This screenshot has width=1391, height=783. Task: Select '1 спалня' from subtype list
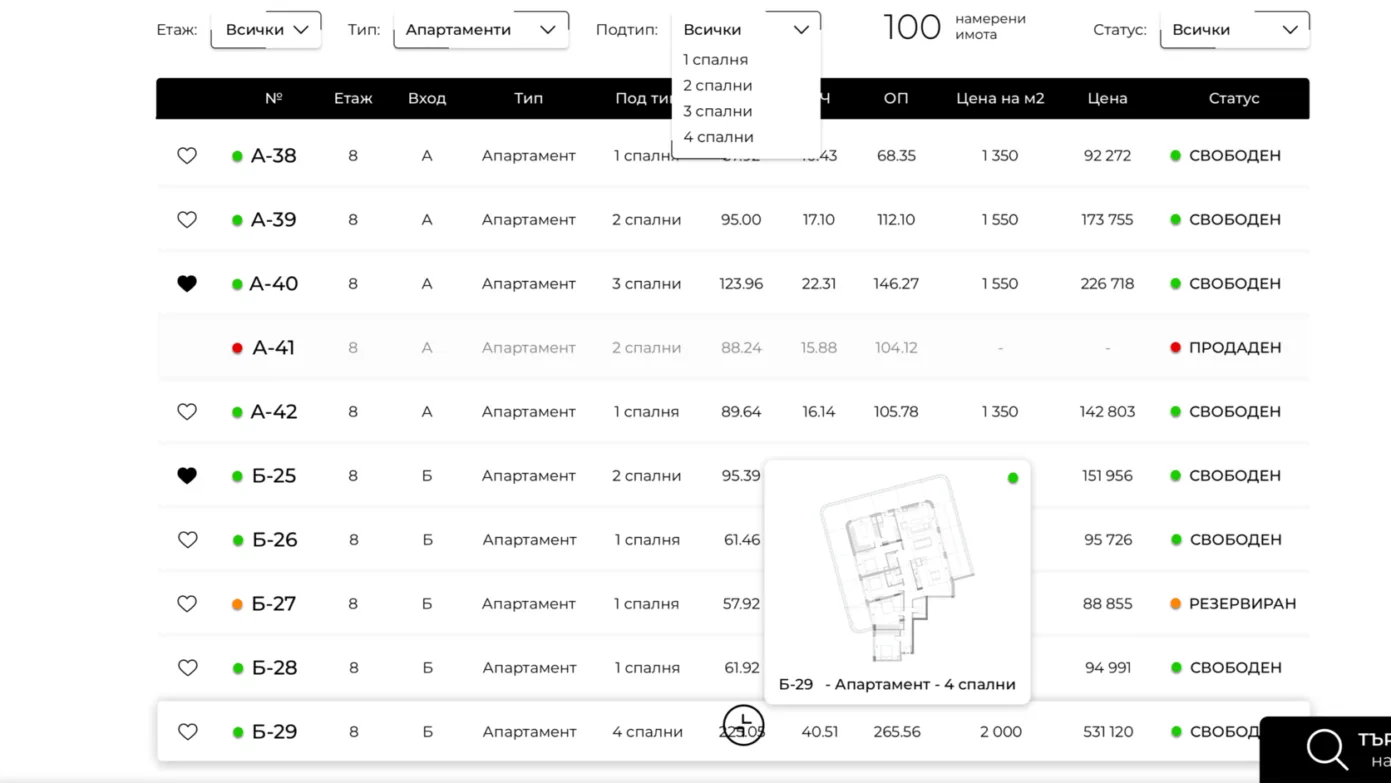(715, 60)
